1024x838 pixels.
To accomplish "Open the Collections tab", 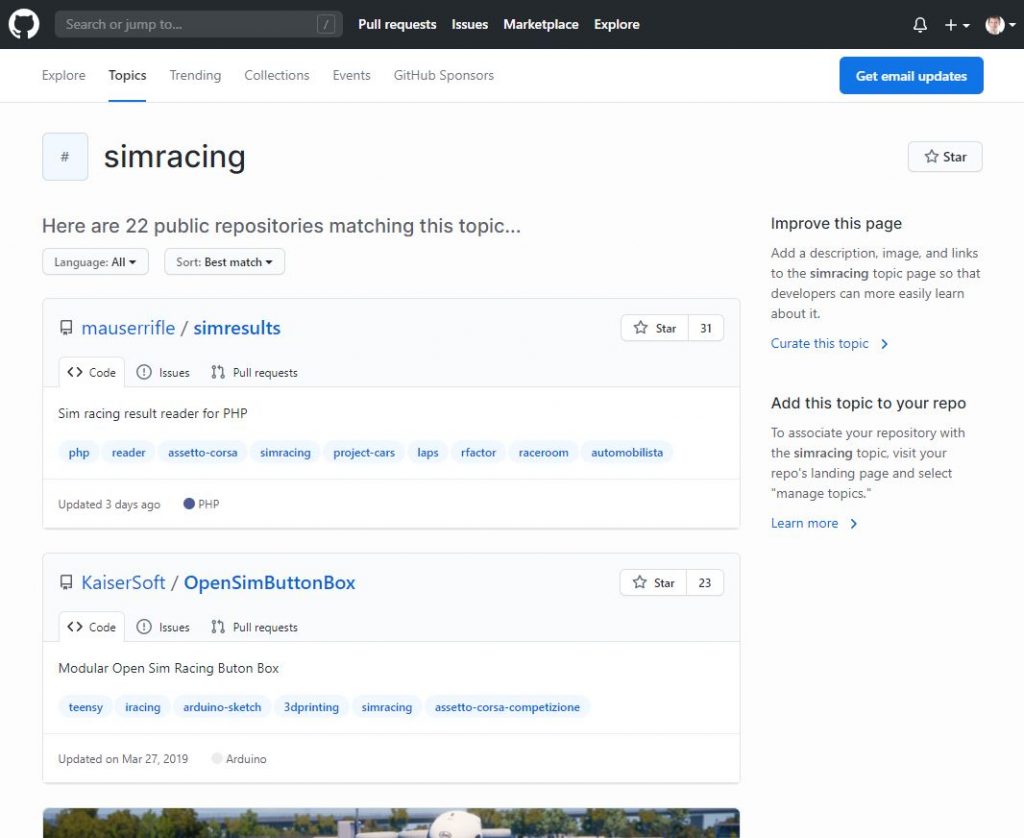I will click(x=277, y=75).
